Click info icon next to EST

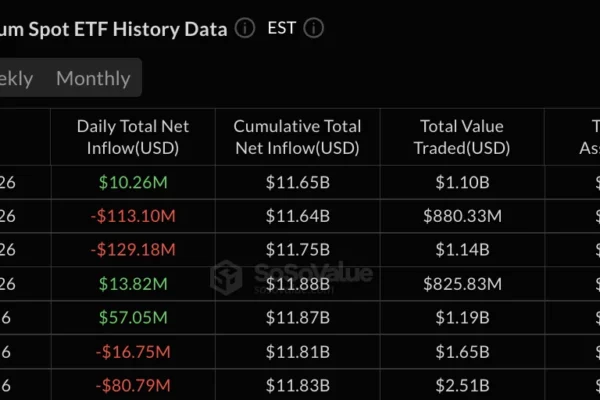(314, 28)
